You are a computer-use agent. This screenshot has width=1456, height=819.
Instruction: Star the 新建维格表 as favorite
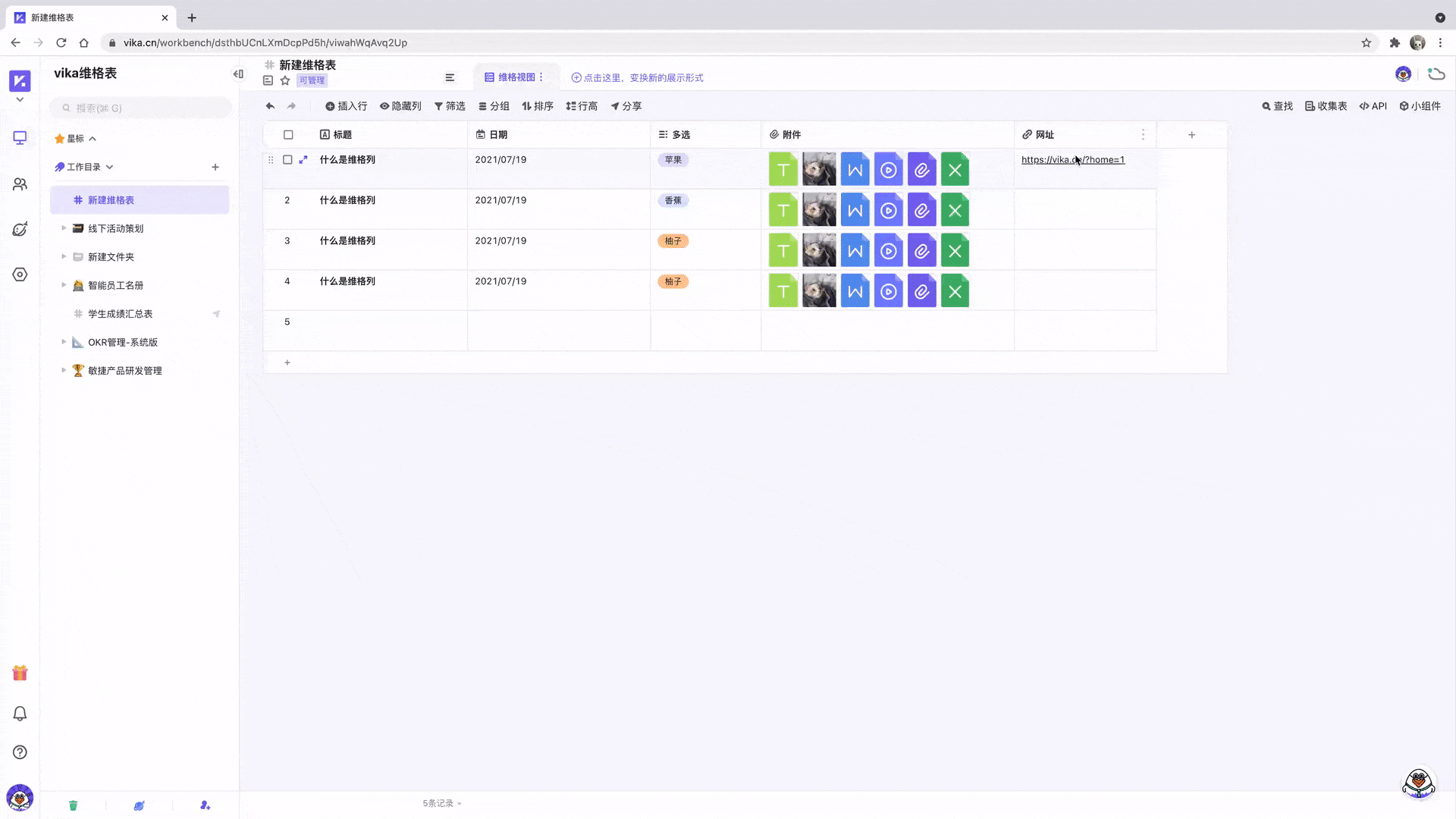285,80
